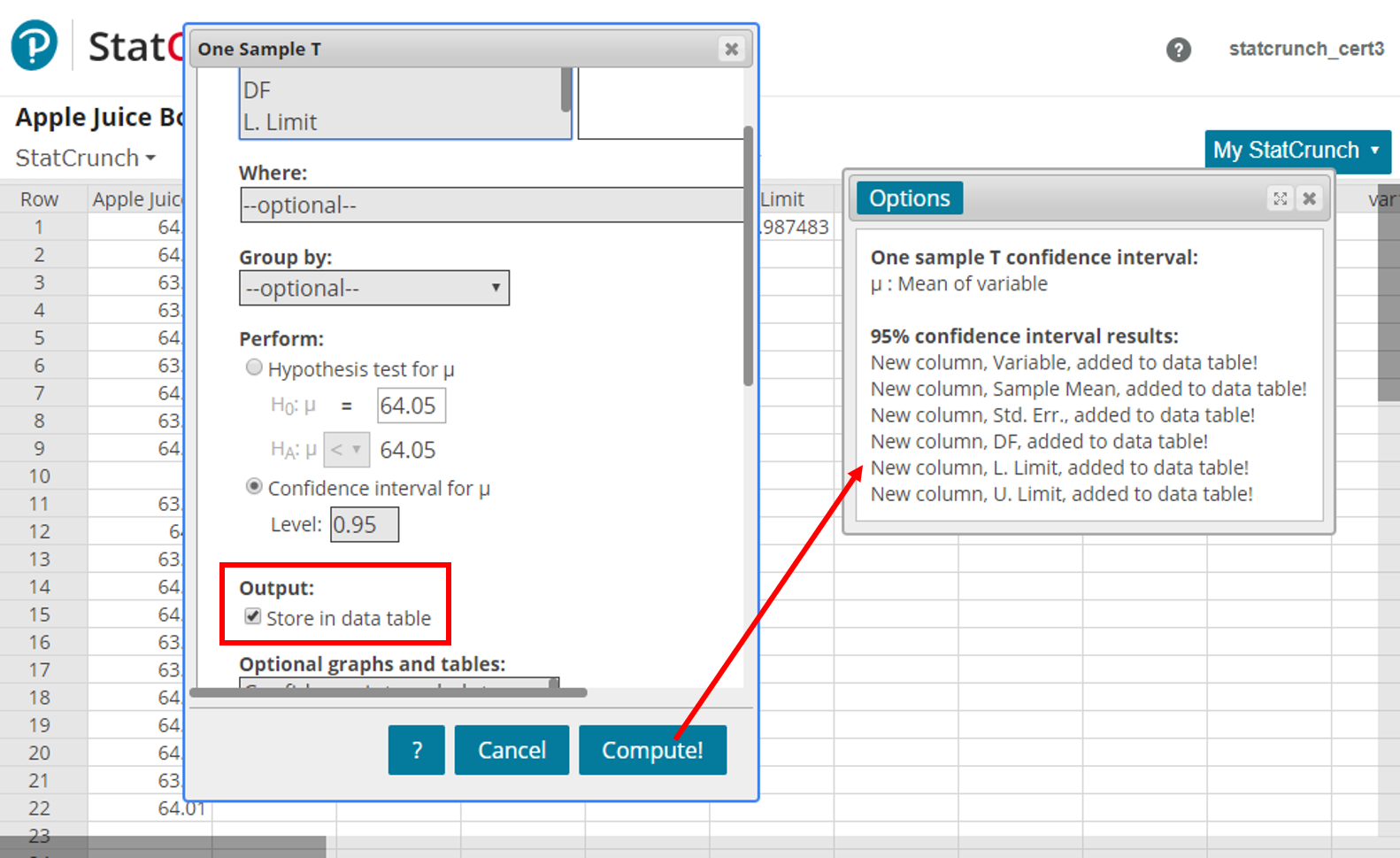1400x858 pixels.
Task: Click the Cancel button
Action: (512, 750)
